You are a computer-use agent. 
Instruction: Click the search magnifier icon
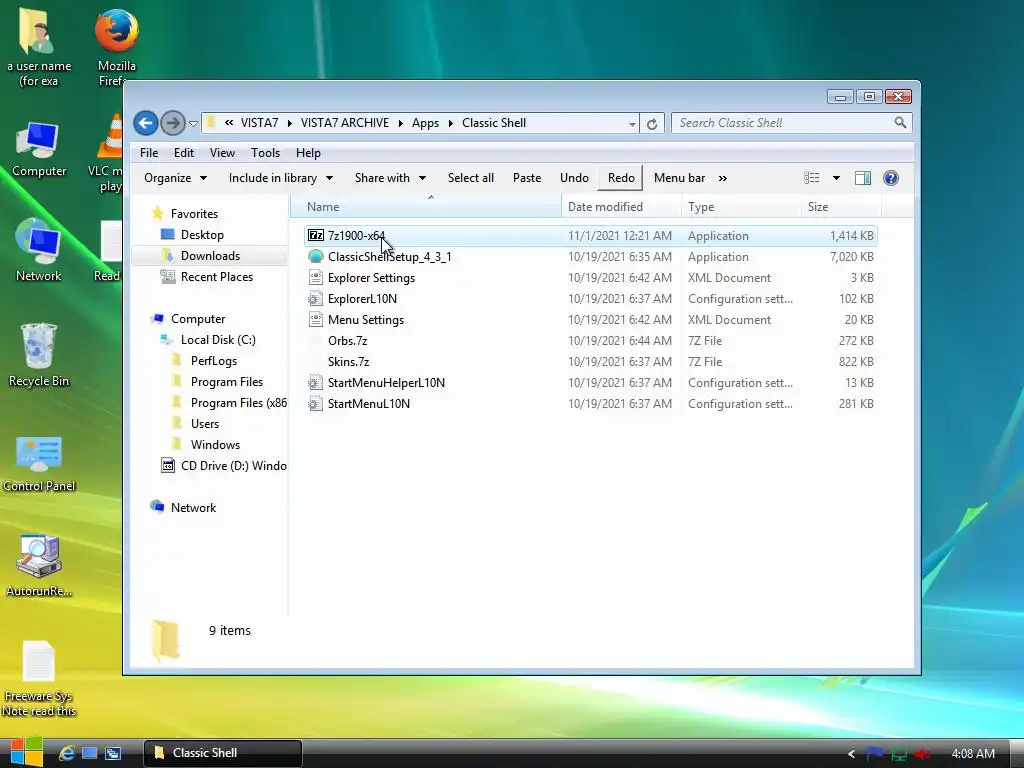point(900,123)
